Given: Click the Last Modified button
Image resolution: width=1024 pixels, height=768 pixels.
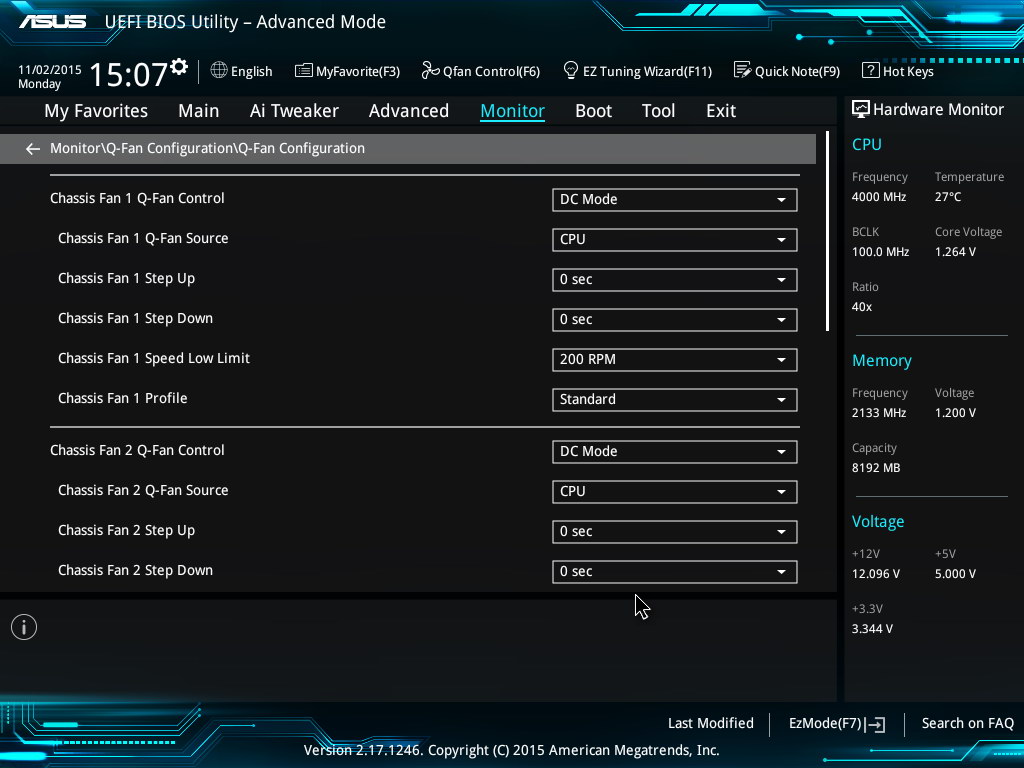Looking at the screenshot, I should pyautogui.click(x=710, y=723).
